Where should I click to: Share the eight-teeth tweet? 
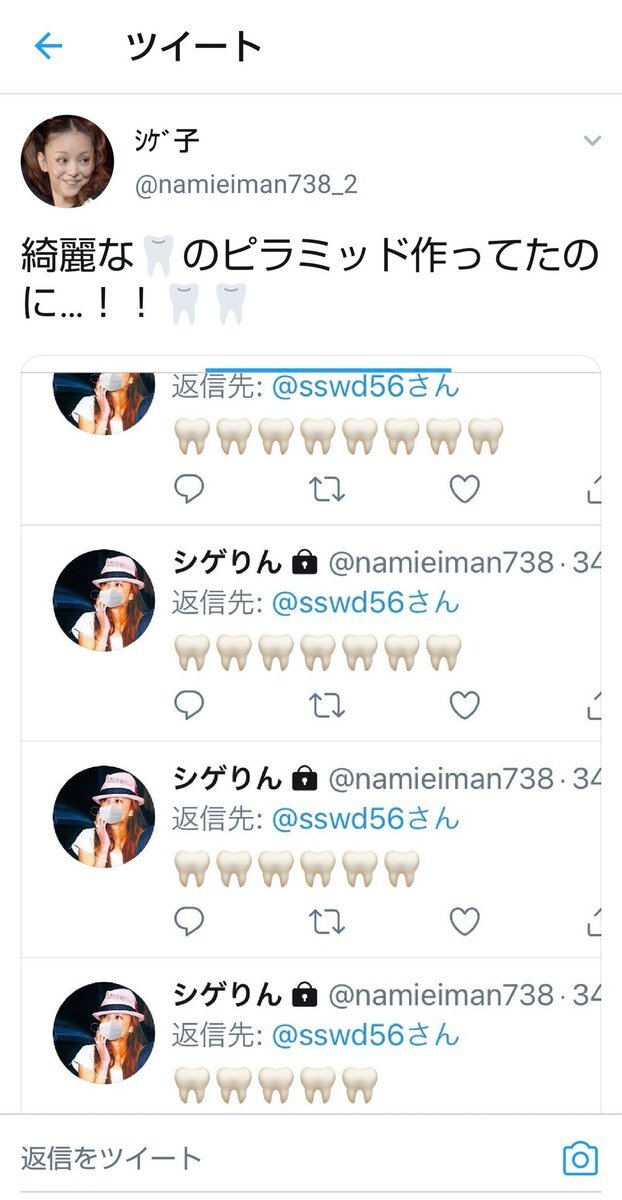[593, 489]
